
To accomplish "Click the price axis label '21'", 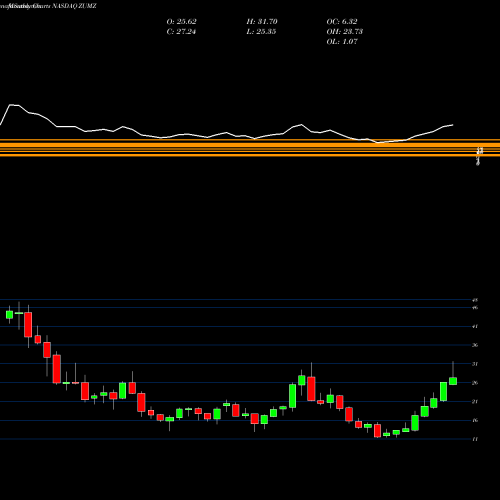I will 475,402.
